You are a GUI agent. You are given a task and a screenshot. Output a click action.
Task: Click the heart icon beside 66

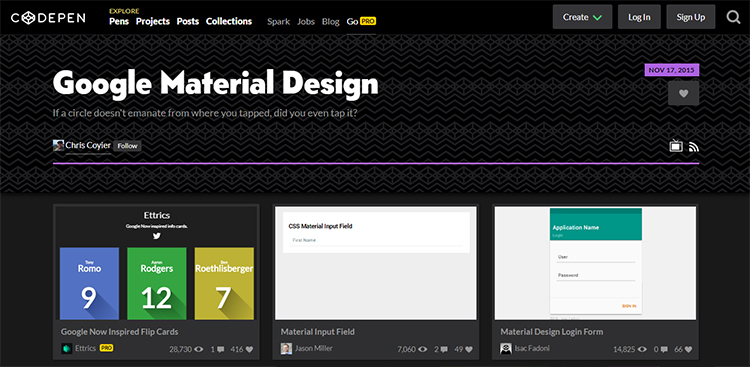689,350
